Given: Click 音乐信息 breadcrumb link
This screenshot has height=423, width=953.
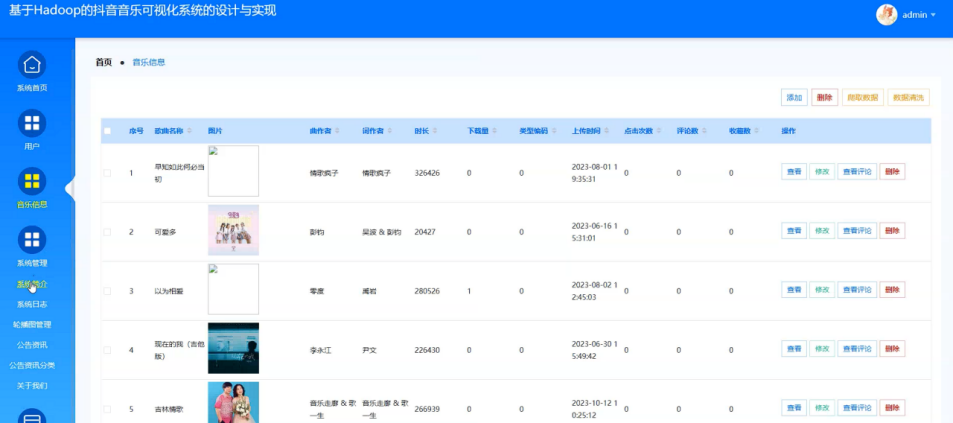Looking at the screenshot, I should [149, 62].
